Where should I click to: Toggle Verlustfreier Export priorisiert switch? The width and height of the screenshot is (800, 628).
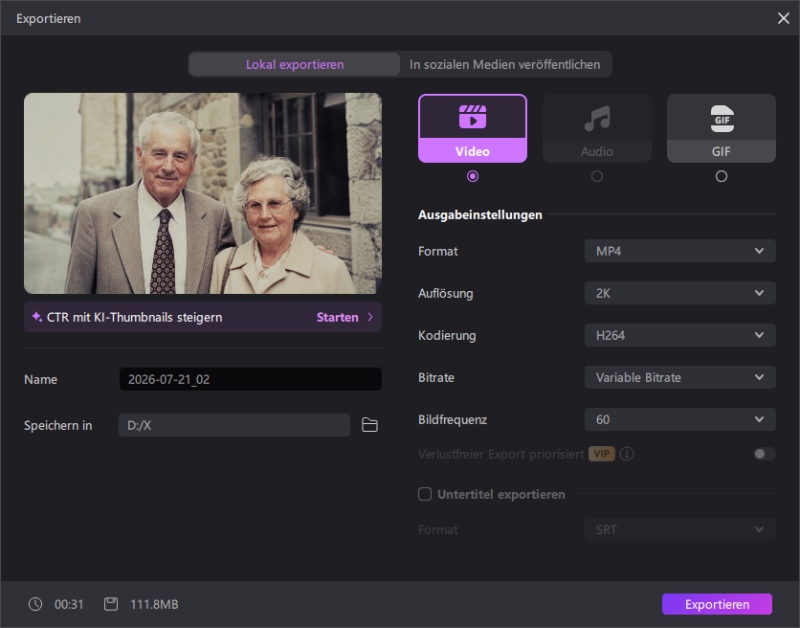tap(764, 454)
